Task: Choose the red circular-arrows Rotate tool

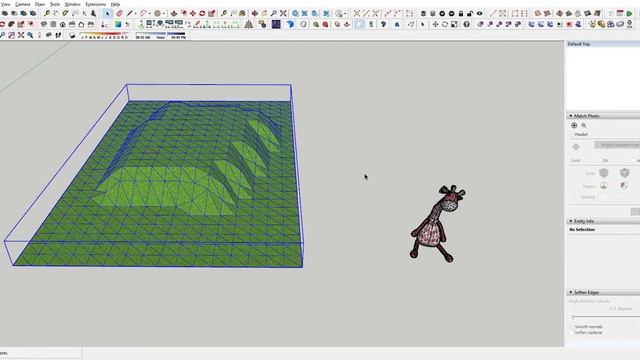Action: pyautogui.click(x=202, y=13)
